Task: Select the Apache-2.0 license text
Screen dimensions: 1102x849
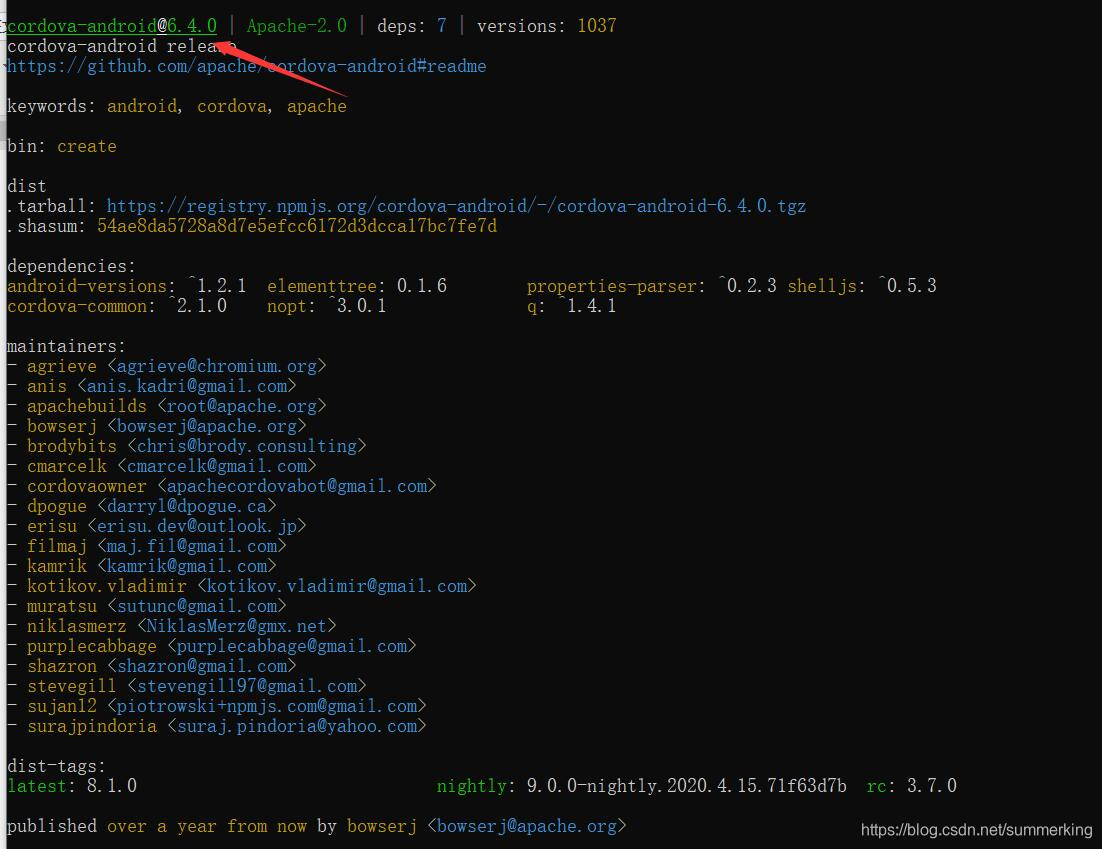Action: (x=297, y=26)
